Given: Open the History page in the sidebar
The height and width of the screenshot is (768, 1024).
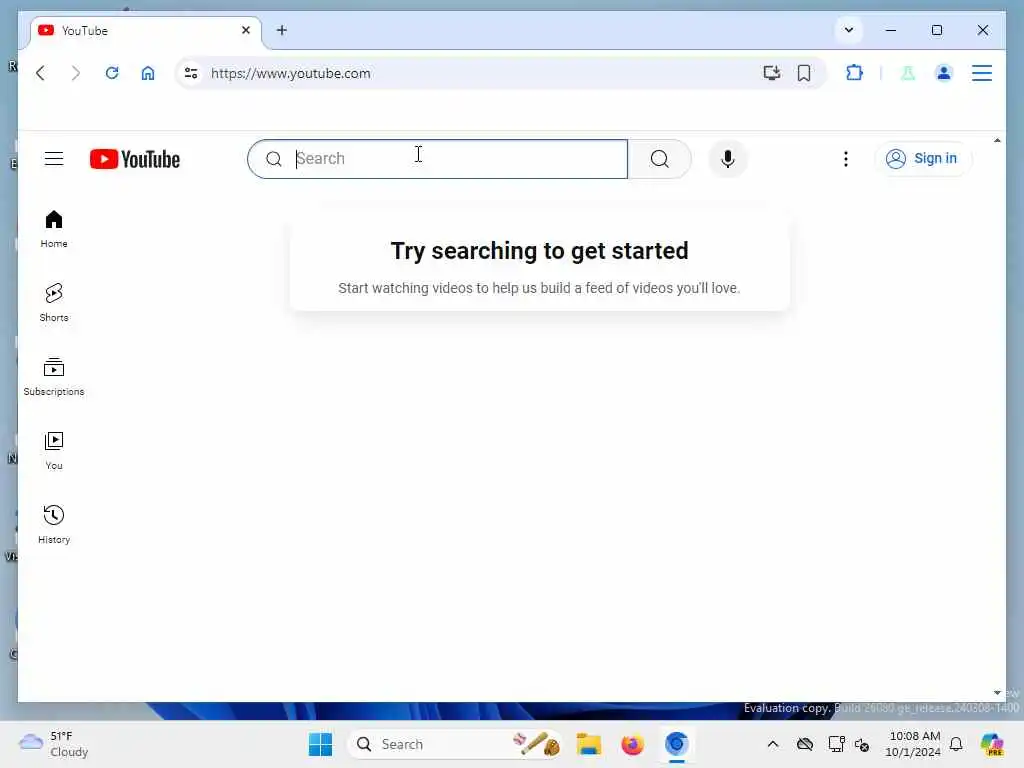Looking at the screenshot, I should point(54,524).
